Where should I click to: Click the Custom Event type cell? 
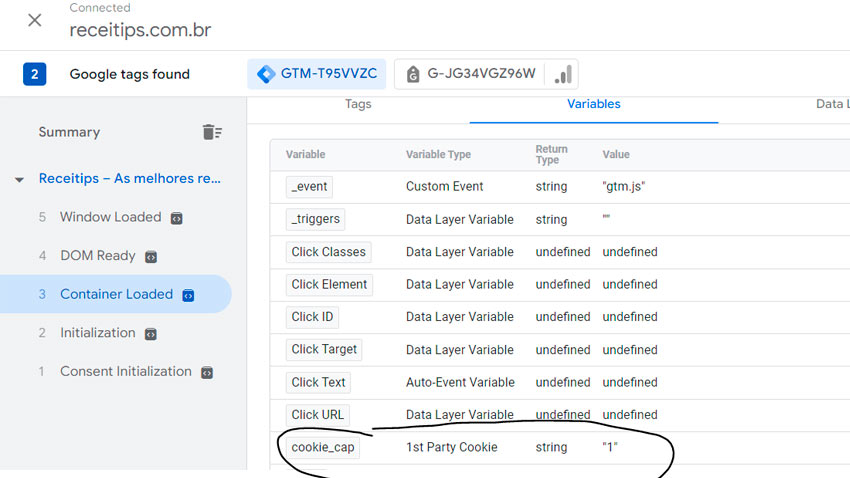[445, 186]
